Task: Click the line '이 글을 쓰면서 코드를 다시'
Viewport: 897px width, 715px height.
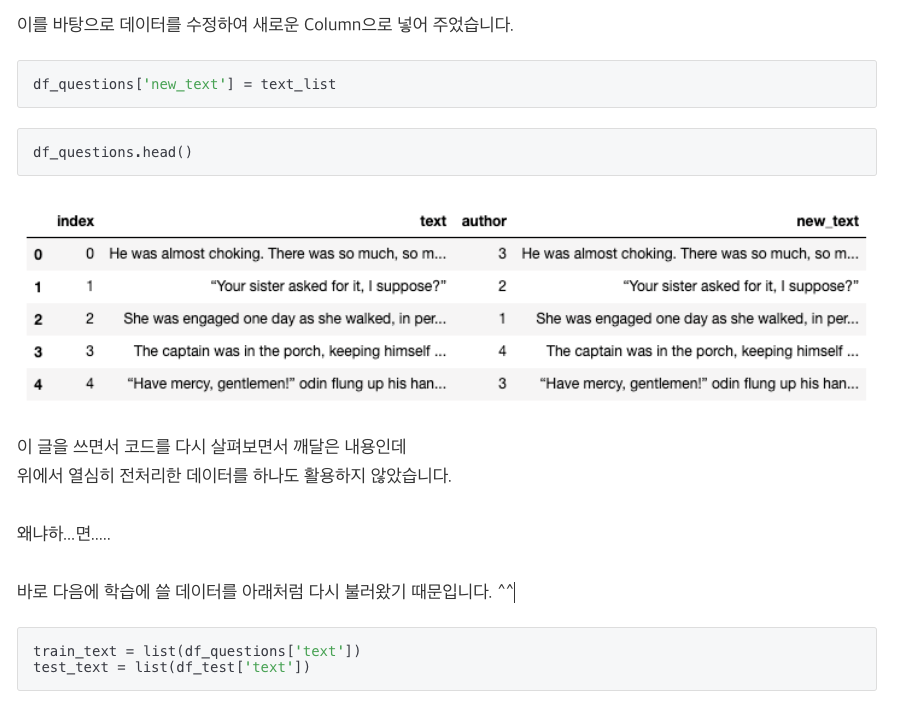Action: (x=212, y=446)
